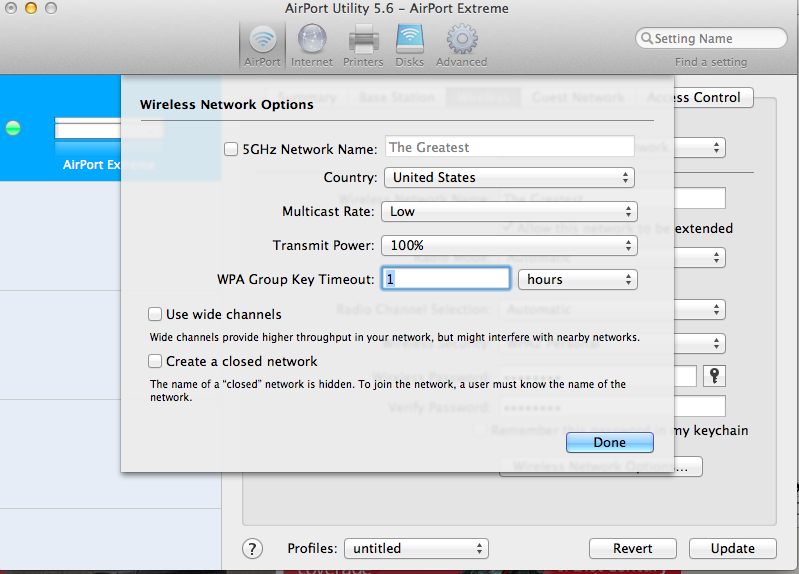This screenshot has height=574, width=799.
Task: Open the hours unit dropdown
Action: point(577,279)
